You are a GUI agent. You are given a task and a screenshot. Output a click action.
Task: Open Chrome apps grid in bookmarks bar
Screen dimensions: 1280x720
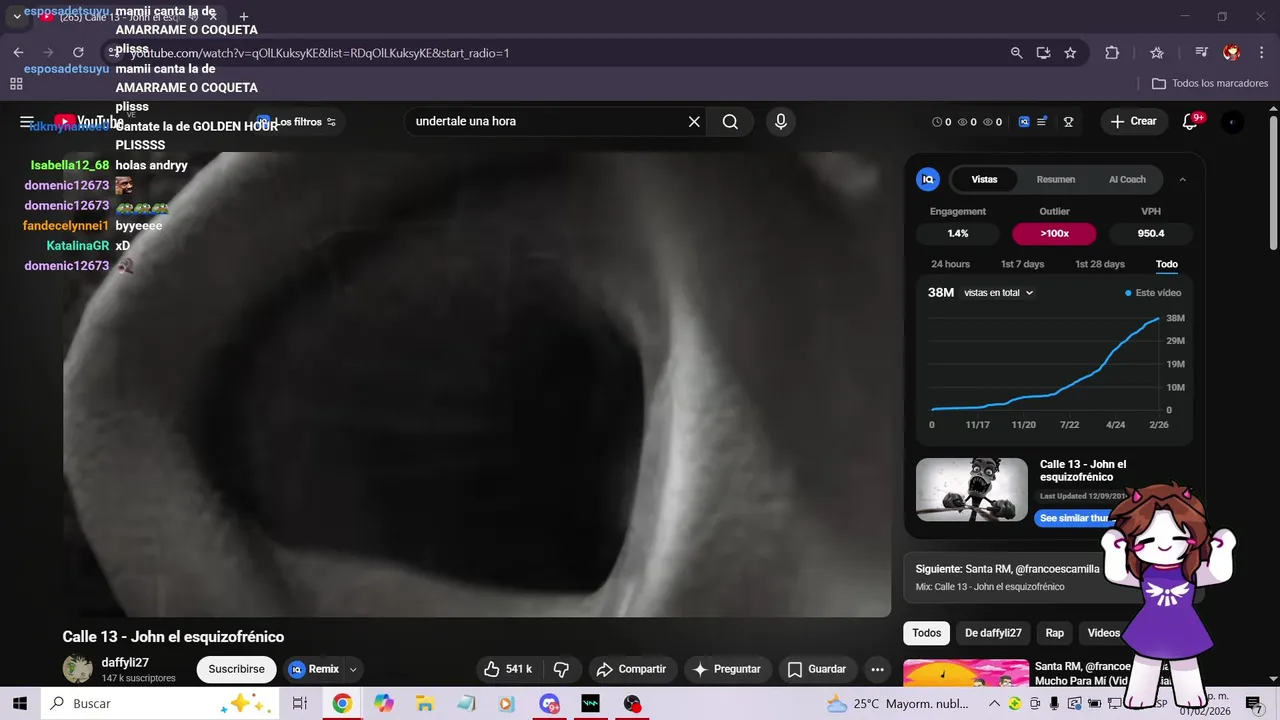tap(16, 84)
